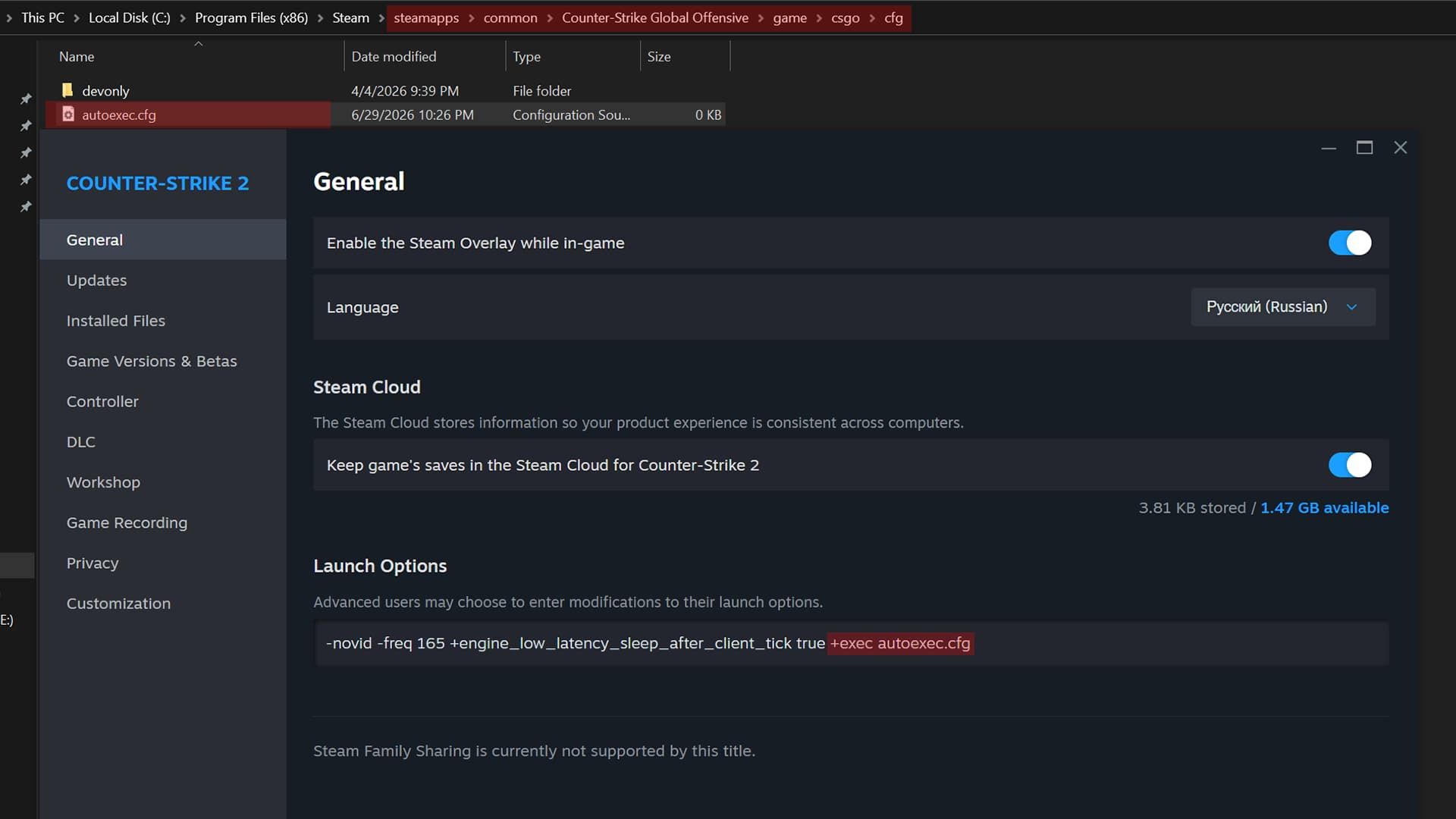Screen dimensions: 1456x819
Task: Toggle Steam Overlay while in-game switch
Action: click(x=1350, y=243)
